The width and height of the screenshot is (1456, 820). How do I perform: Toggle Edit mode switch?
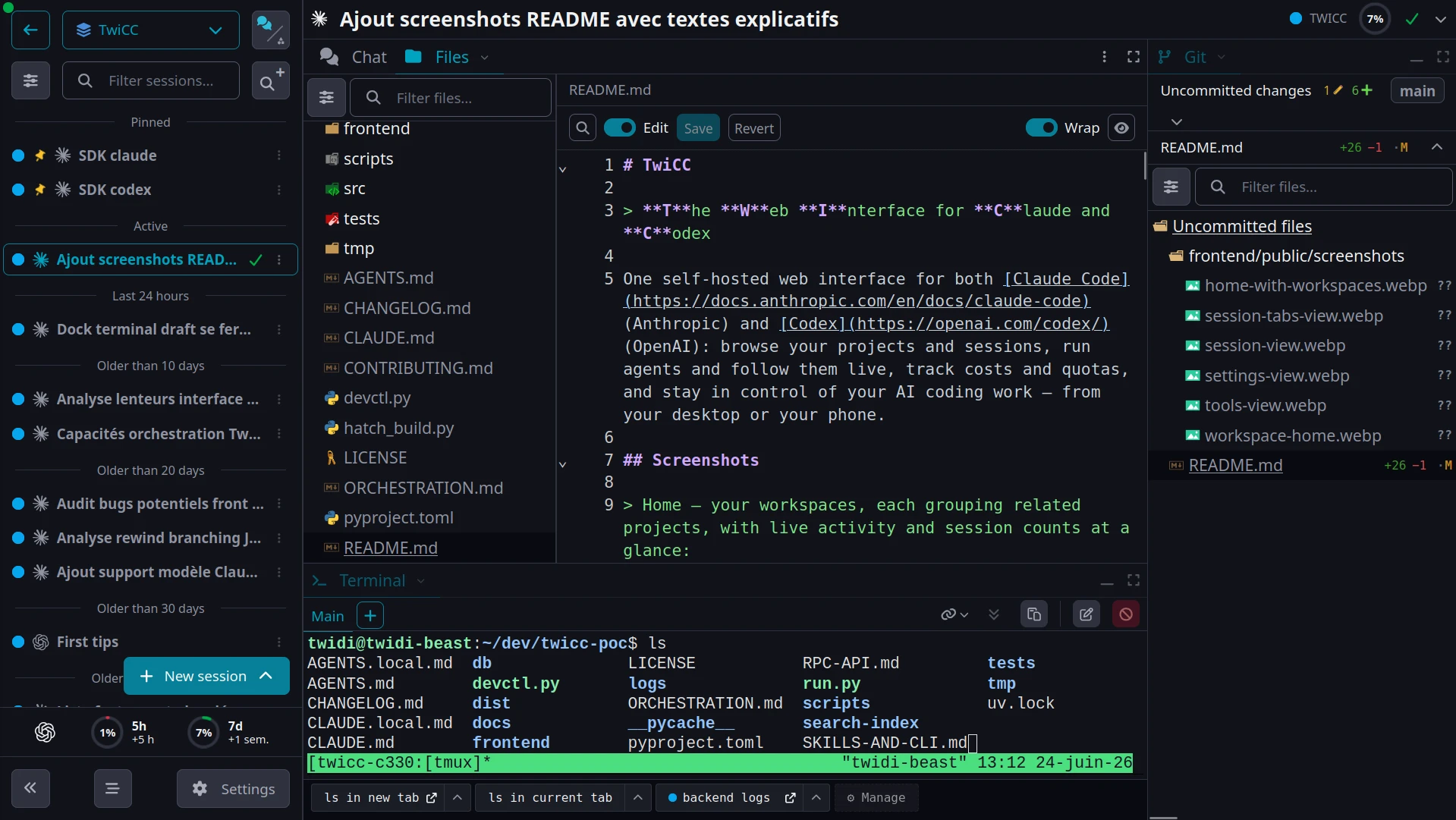(x=620, y=127)
